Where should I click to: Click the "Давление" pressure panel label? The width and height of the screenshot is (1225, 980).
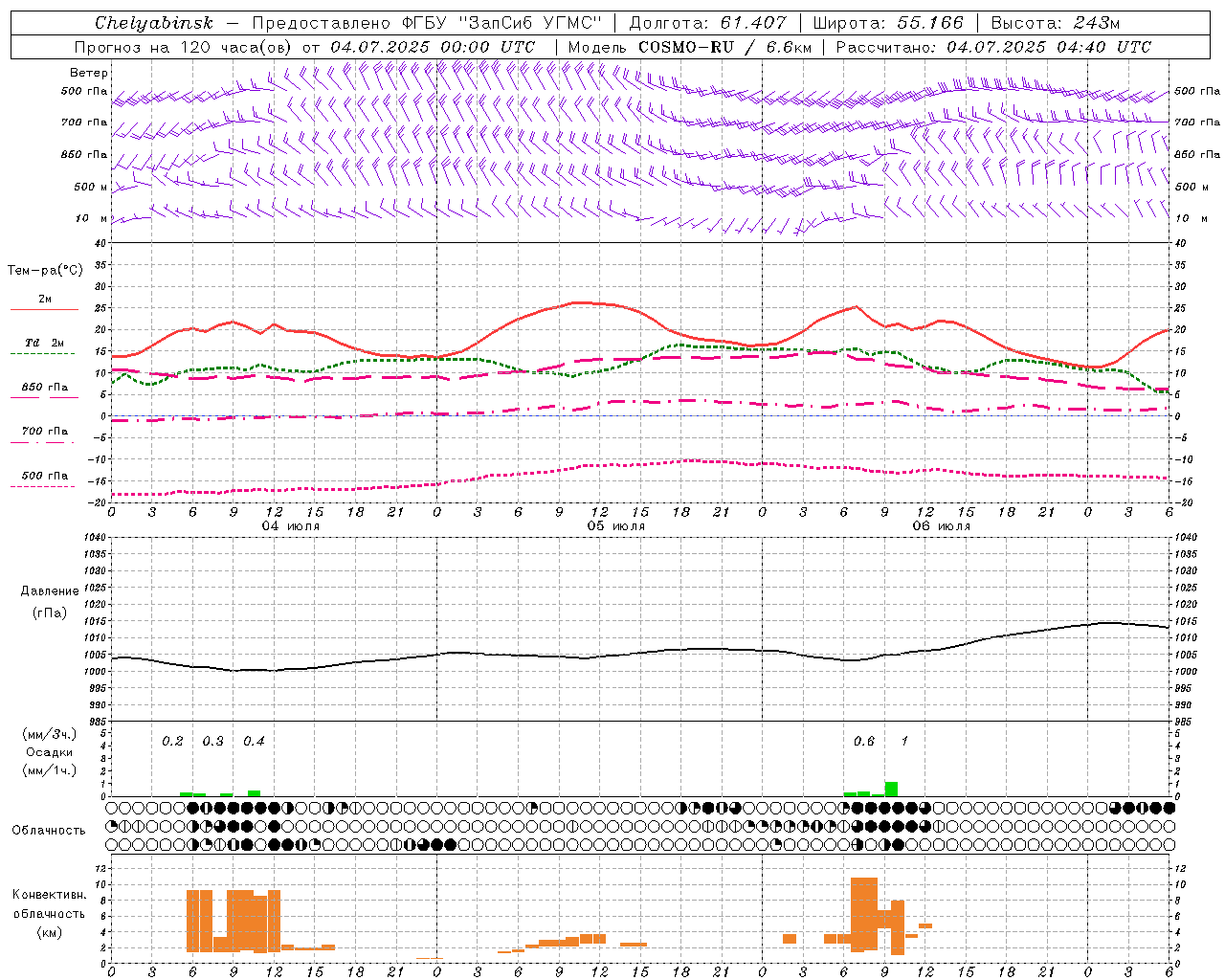(50, 591)
